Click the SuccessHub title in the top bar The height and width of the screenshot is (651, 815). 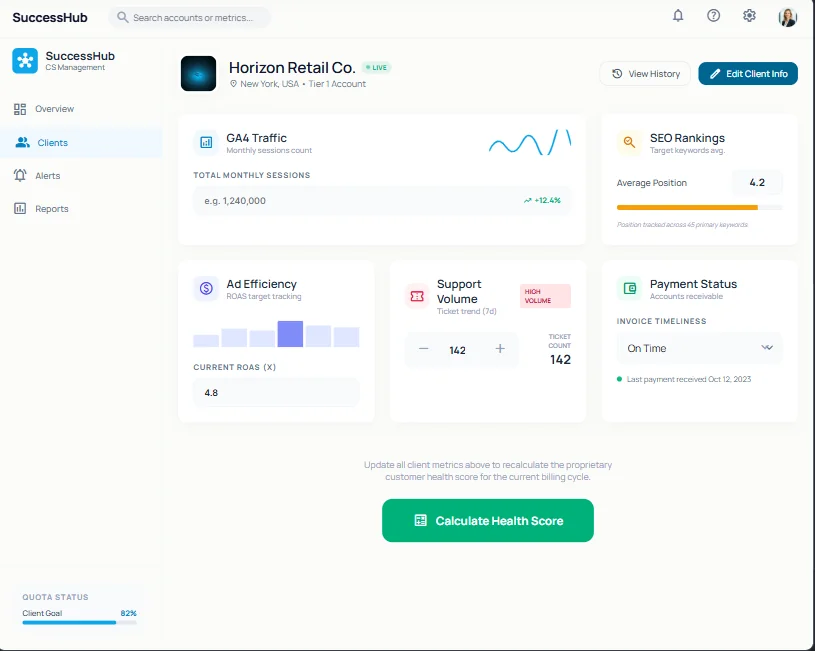pyautogui.click(x=50, y=18)
